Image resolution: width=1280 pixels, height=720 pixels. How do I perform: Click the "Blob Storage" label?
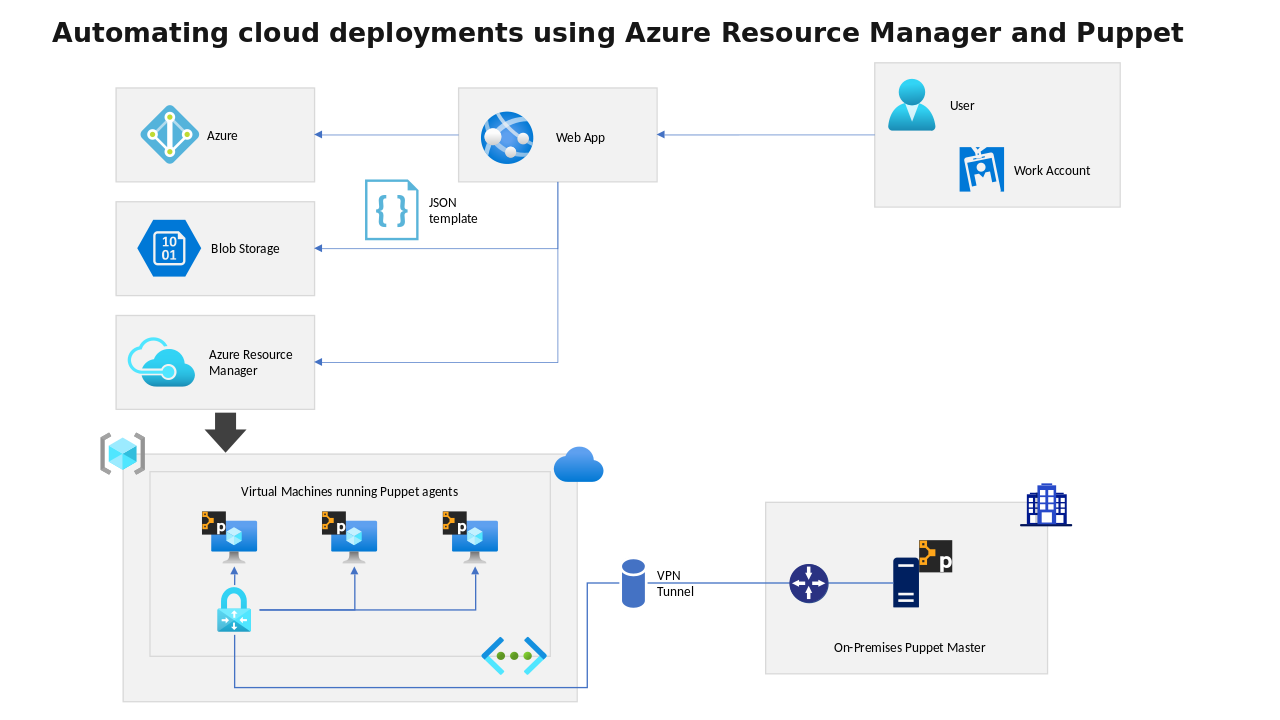(x=245, y=248)
